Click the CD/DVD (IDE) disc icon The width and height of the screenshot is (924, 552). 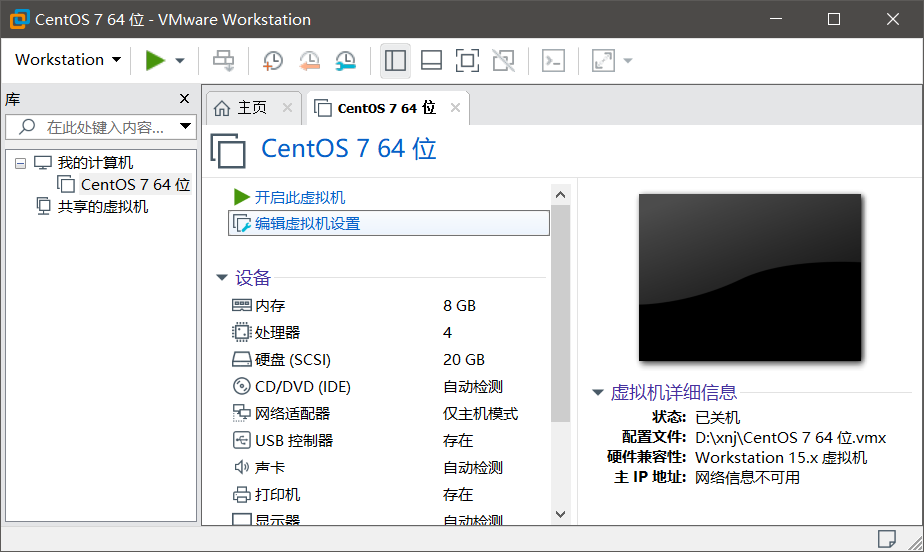pyautogui.click(x=242, y=386)
